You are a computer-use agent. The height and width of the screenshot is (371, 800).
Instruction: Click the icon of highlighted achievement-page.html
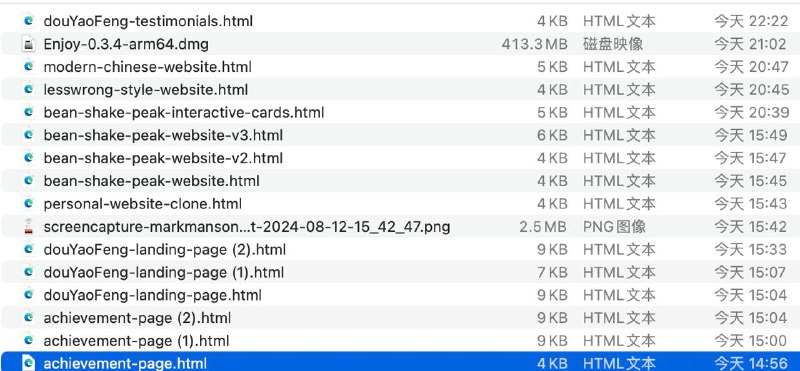[x=29, y=363]
